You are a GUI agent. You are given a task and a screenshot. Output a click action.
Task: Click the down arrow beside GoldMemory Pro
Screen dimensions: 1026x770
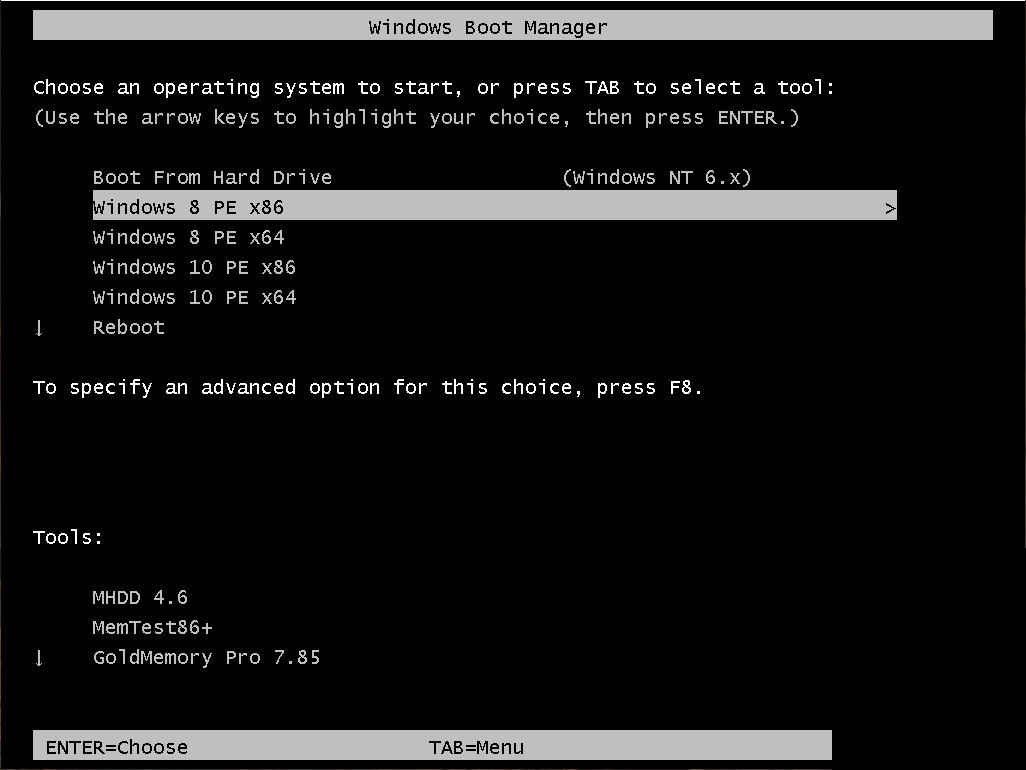pyautogui.click(x=39, y=658)
